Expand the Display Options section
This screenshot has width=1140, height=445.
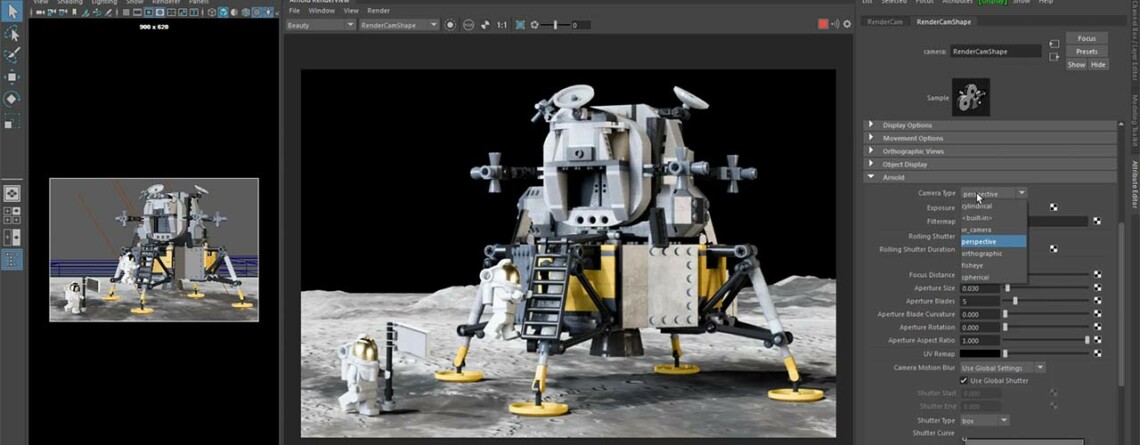(906, 125)
